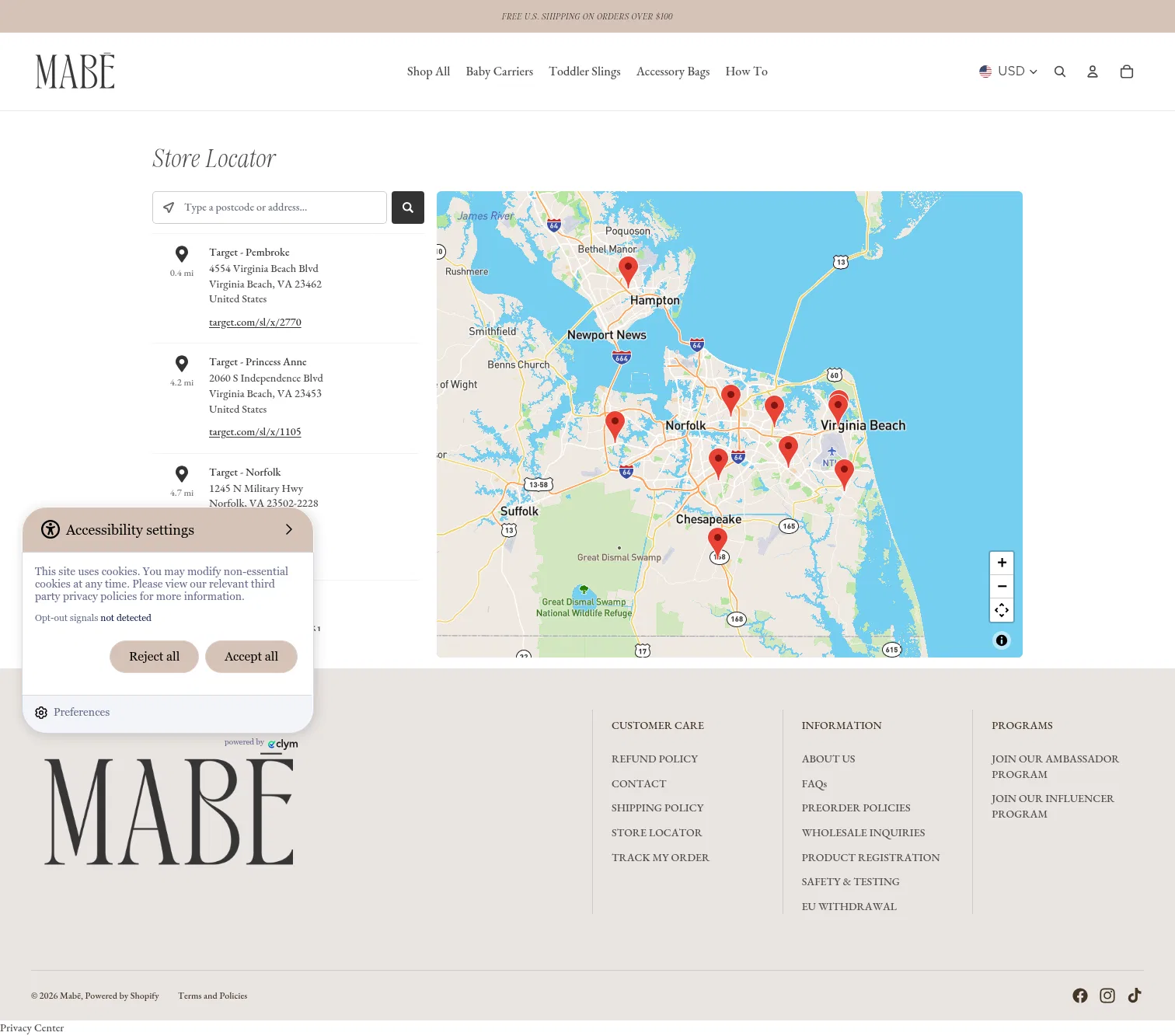Focus the postcode or address input
The image size is (1175, 1036).
coord(270,208)
